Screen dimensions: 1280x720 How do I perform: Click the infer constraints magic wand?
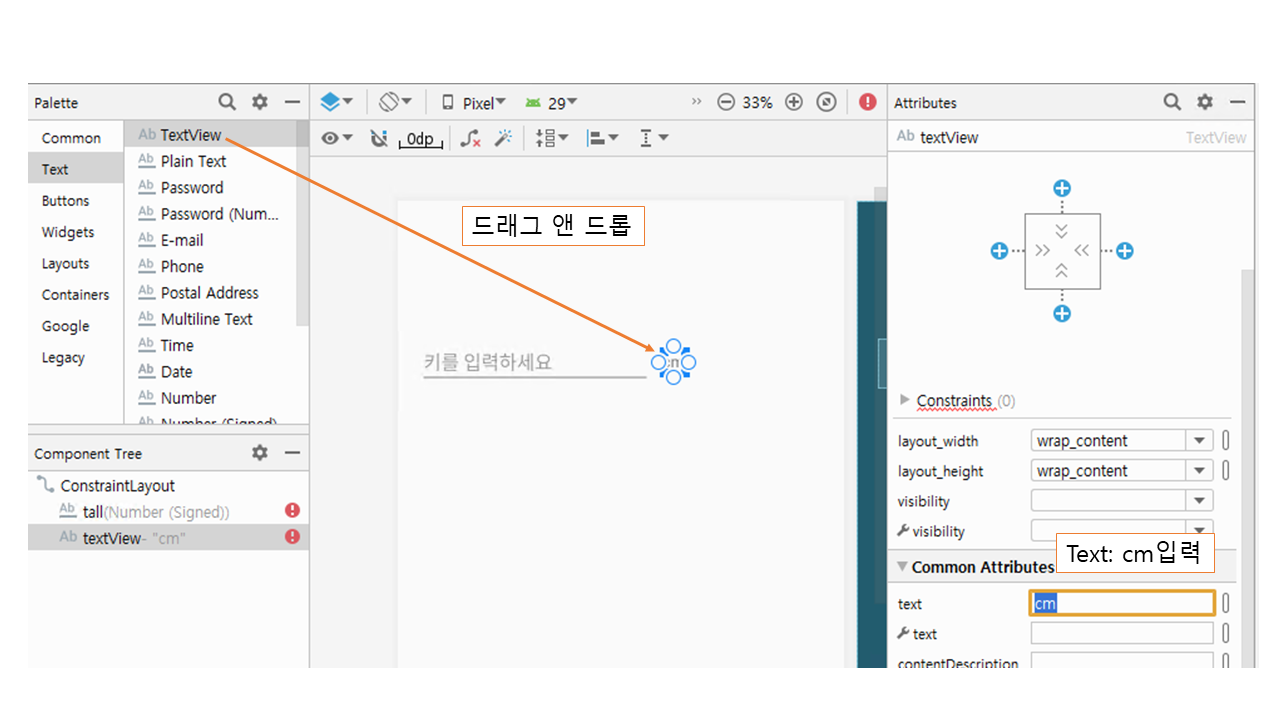click(503, 139)
